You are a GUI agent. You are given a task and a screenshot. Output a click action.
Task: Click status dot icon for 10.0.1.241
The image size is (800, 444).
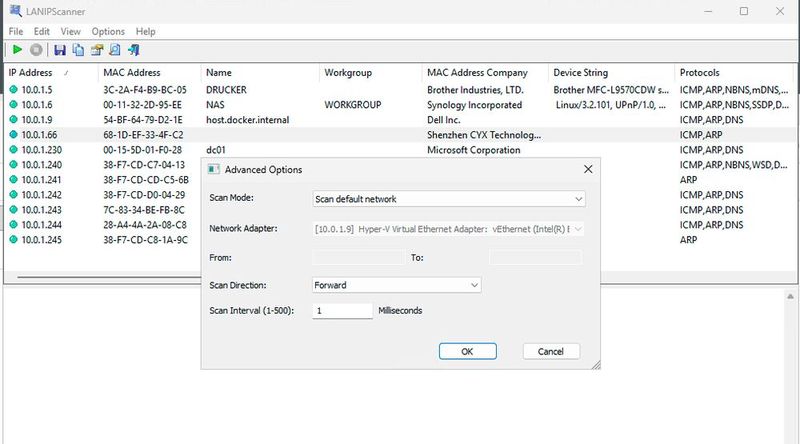pos(13,179)
